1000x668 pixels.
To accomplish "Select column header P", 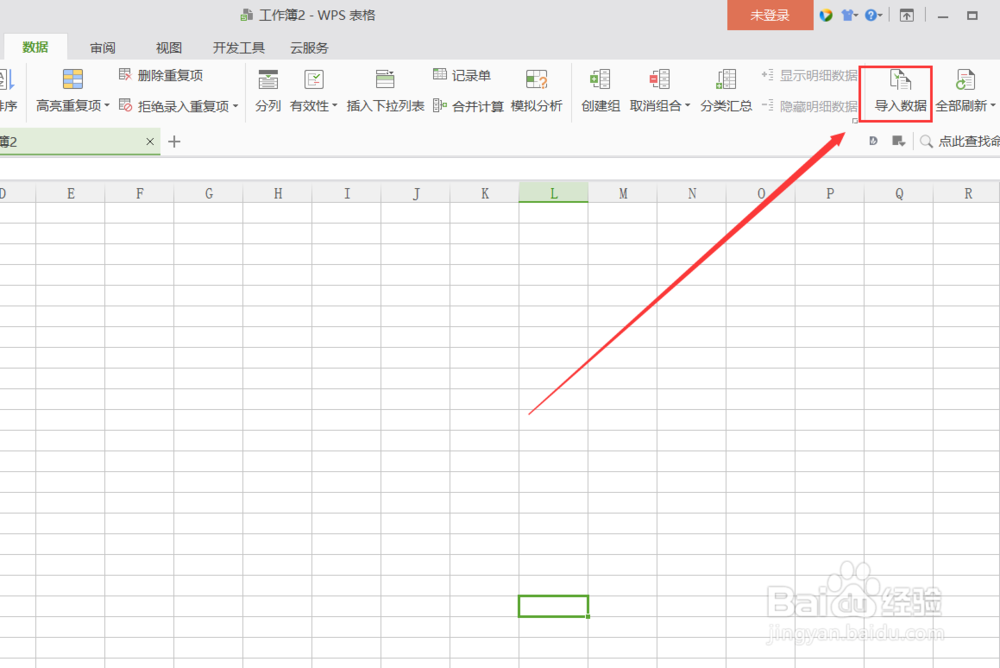I will coord(830,193).
